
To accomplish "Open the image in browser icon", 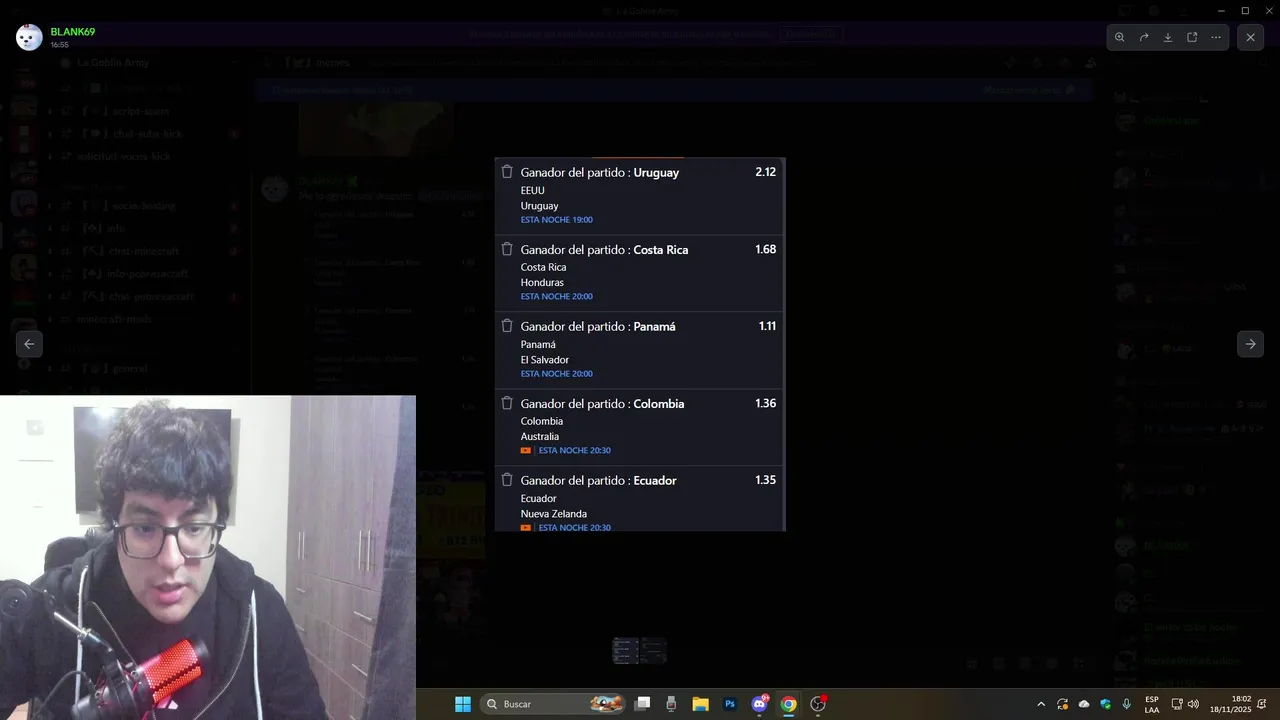I will coord(1192,37).
